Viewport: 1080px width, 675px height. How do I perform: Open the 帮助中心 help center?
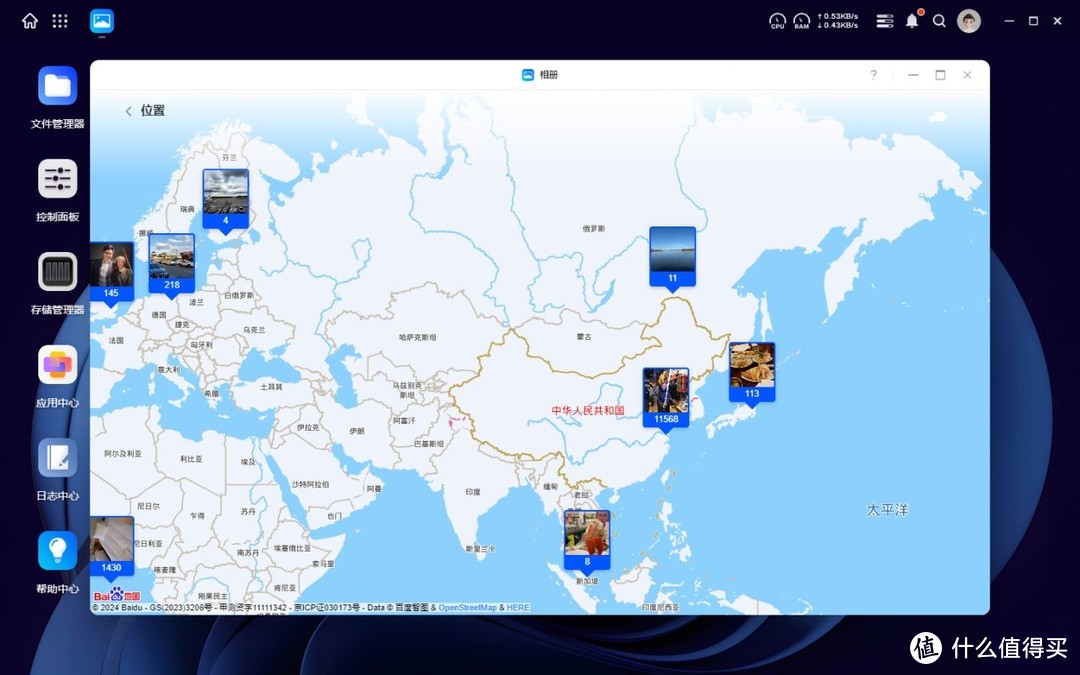pyautogui.click(x=57, y=551)
